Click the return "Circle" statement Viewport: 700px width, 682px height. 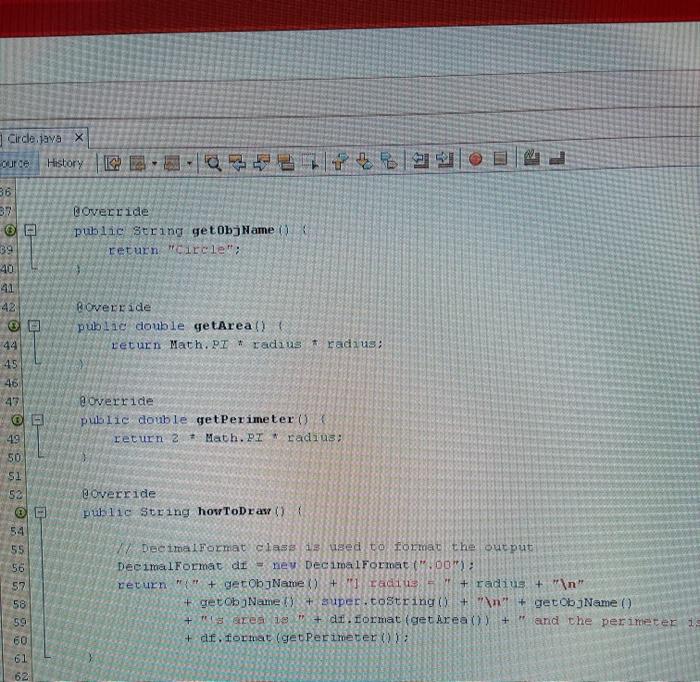tap(175, 250)
